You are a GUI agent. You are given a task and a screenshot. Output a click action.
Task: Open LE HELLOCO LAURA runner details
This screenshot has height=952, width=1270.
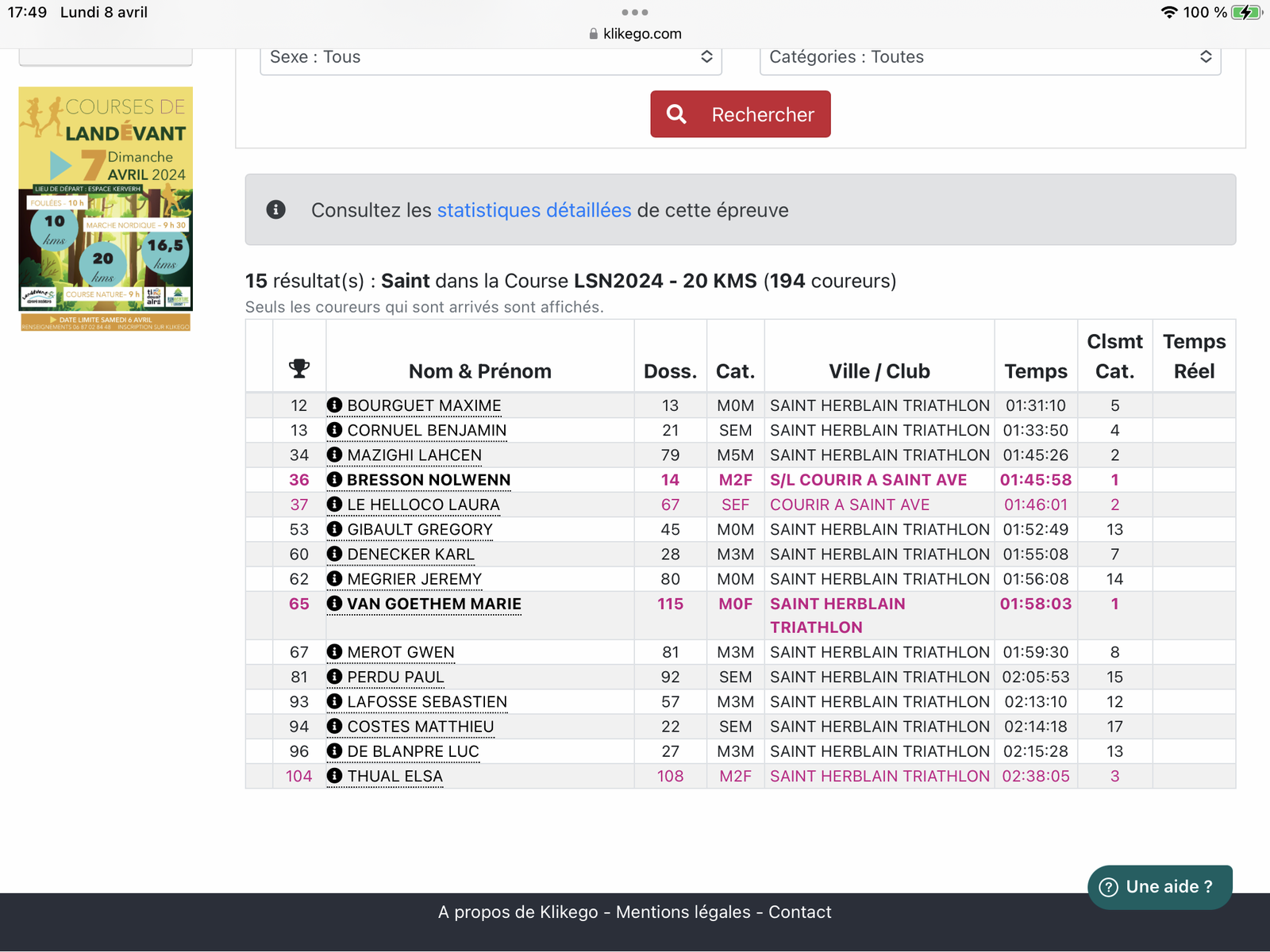click(x=423, y=505)
